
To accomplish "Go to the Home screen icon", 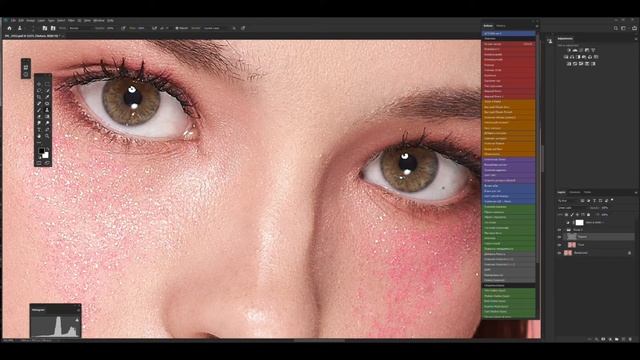I will [x=9, y=28].
